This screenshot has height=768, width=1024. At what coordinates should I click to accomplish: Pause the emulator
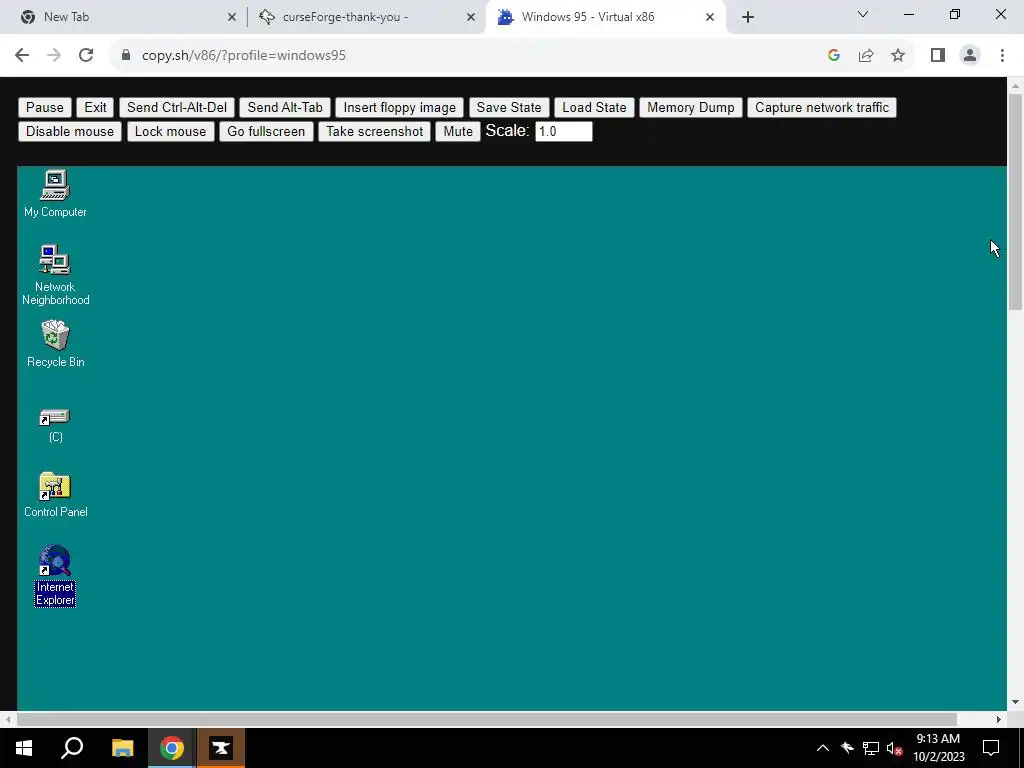click(44, 107)
